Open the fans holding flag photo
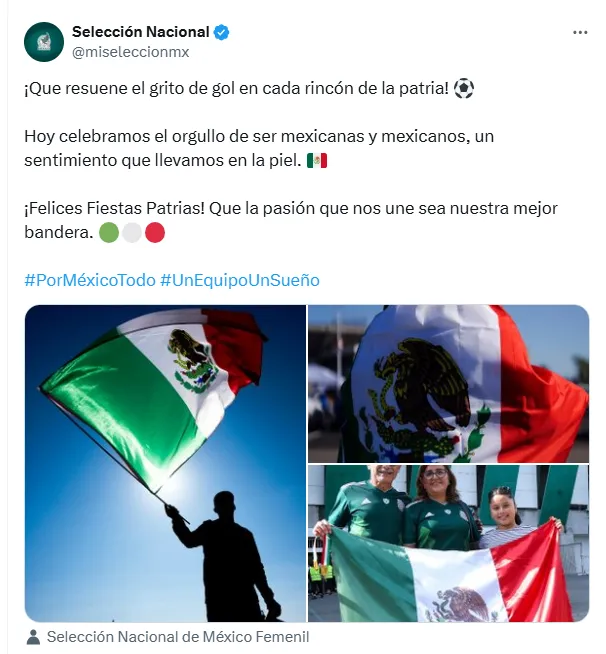Viewport: 606px width, 654px height. pyautogui.click(x=448, y=543)
